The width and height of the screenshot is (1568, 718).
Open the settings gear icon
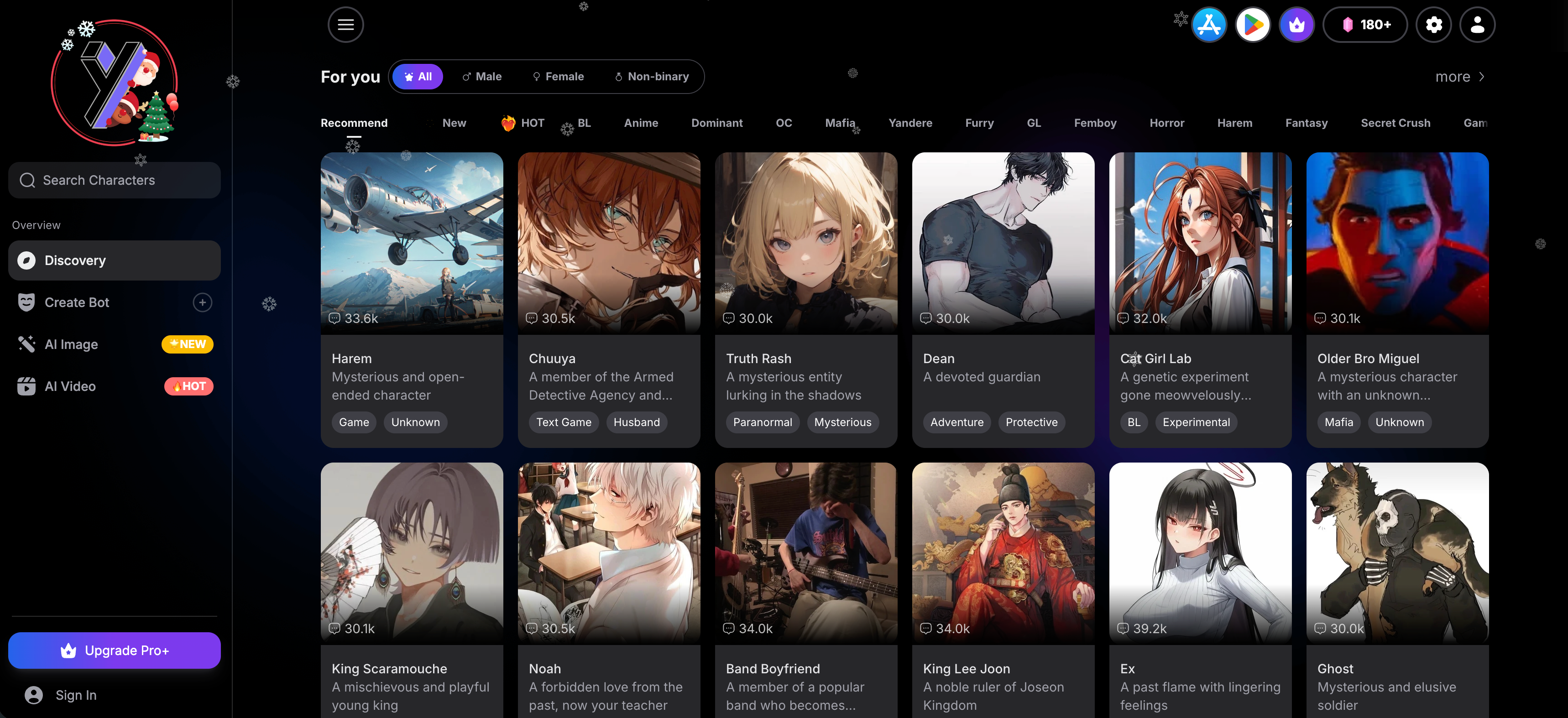[1433, 25]
